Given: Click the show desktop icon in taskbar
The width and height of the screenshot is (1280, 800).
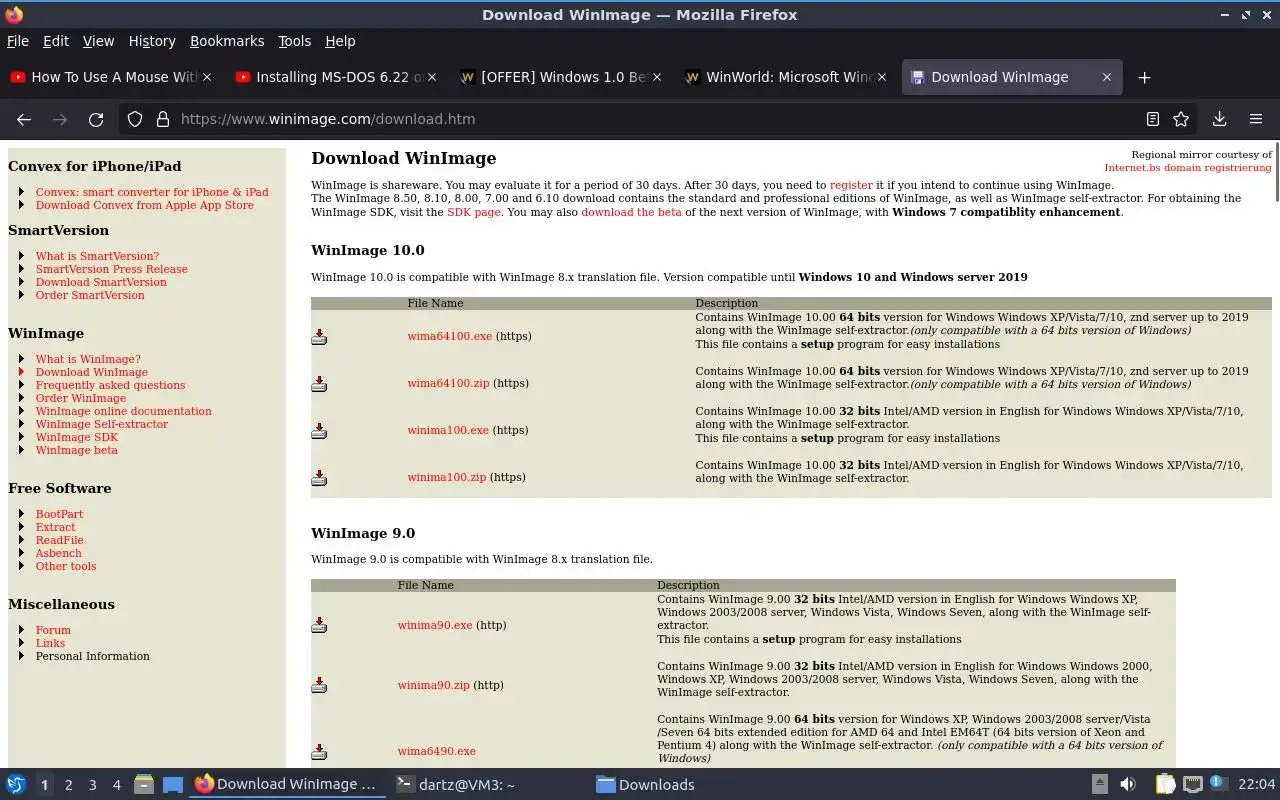Looking at the screenshot, I should coord(173,785).
